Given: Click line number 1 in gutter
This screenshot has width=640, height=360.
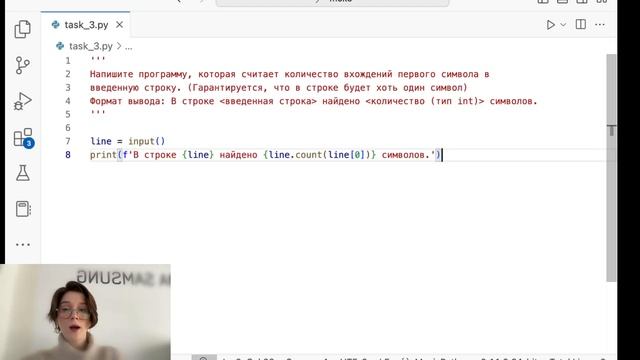Looking at the screenshot, I should pos(68,61).
